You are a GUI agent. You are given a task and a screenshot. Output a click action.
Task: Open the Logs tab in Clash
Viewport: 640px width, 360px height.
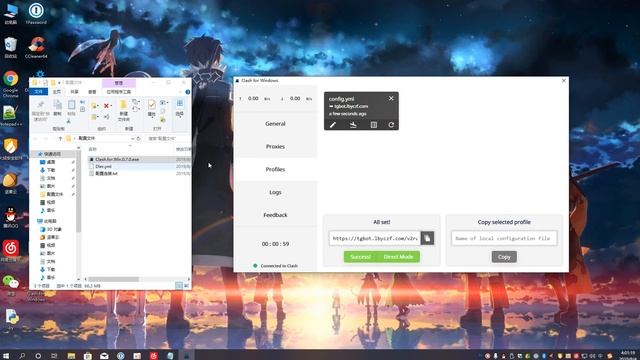click(x=276, y=192)
